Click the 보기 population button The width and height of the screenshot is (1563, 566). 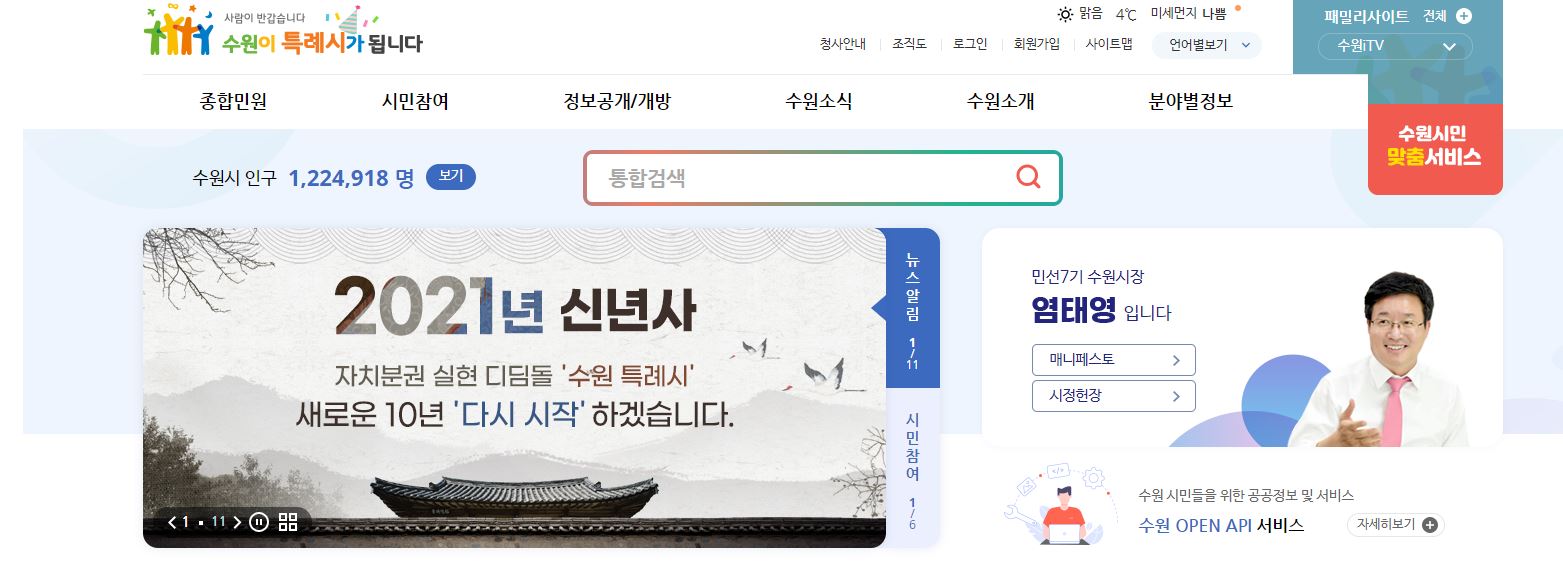(x=451, y=177)
